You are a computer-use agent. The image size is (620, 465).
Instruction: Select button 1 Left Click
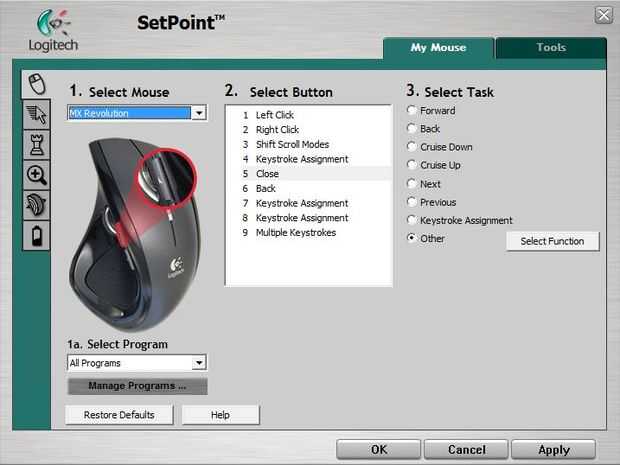[308, 115]
